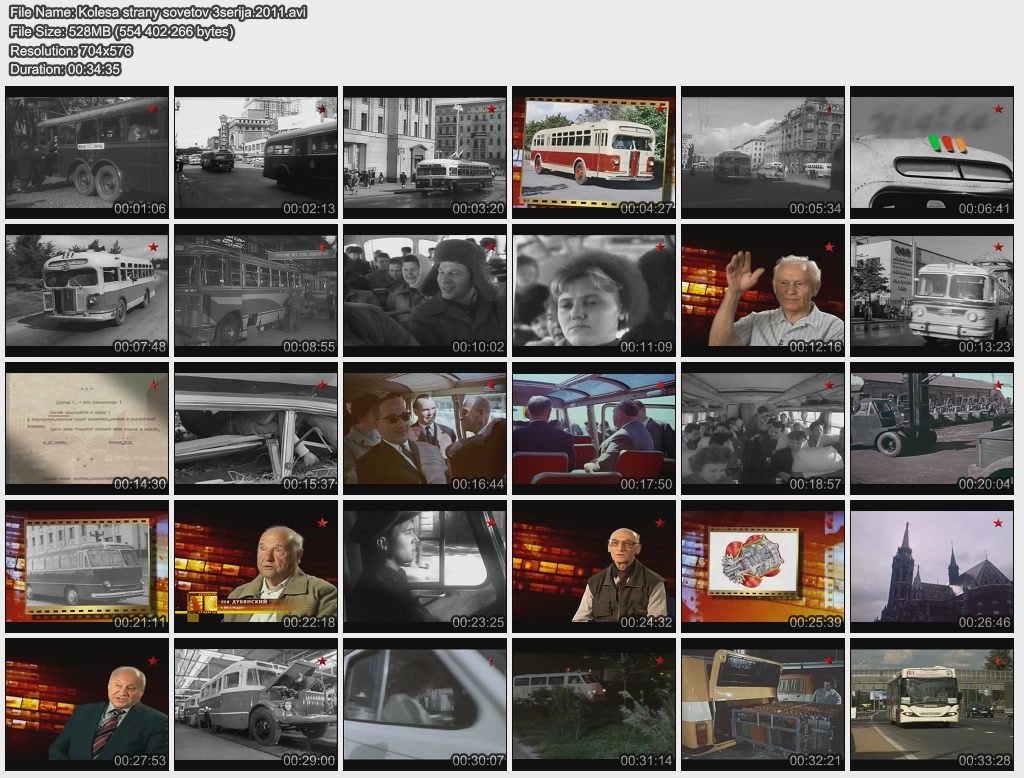Click the File Size 528MB text line
Screen dimensions: 1024x778
[x=122, y=31]
